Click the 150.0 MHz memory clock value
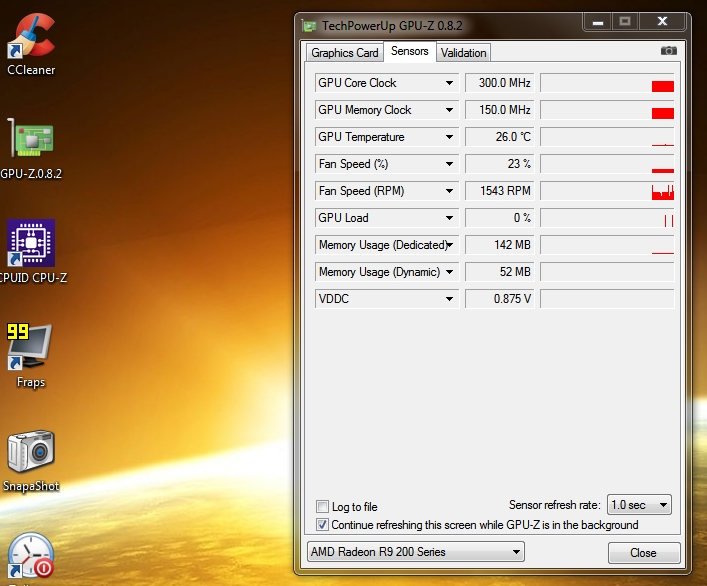The width and height of the screenshot is (707, 586). click(500, 110)
